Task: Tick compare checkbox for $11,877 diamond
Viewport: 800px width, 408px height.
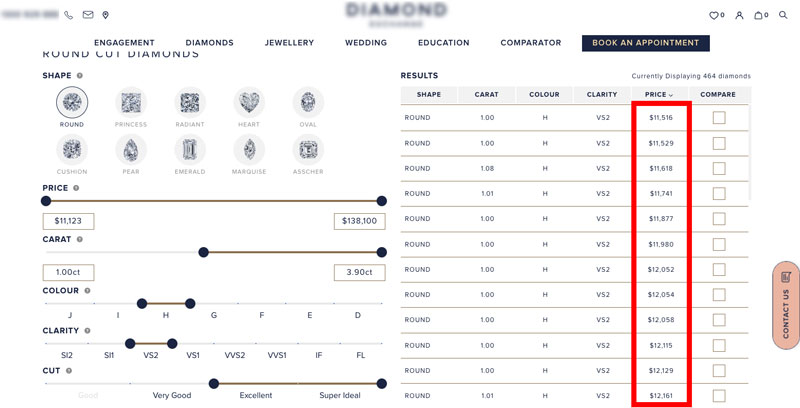Action: (x=719, y=219)
